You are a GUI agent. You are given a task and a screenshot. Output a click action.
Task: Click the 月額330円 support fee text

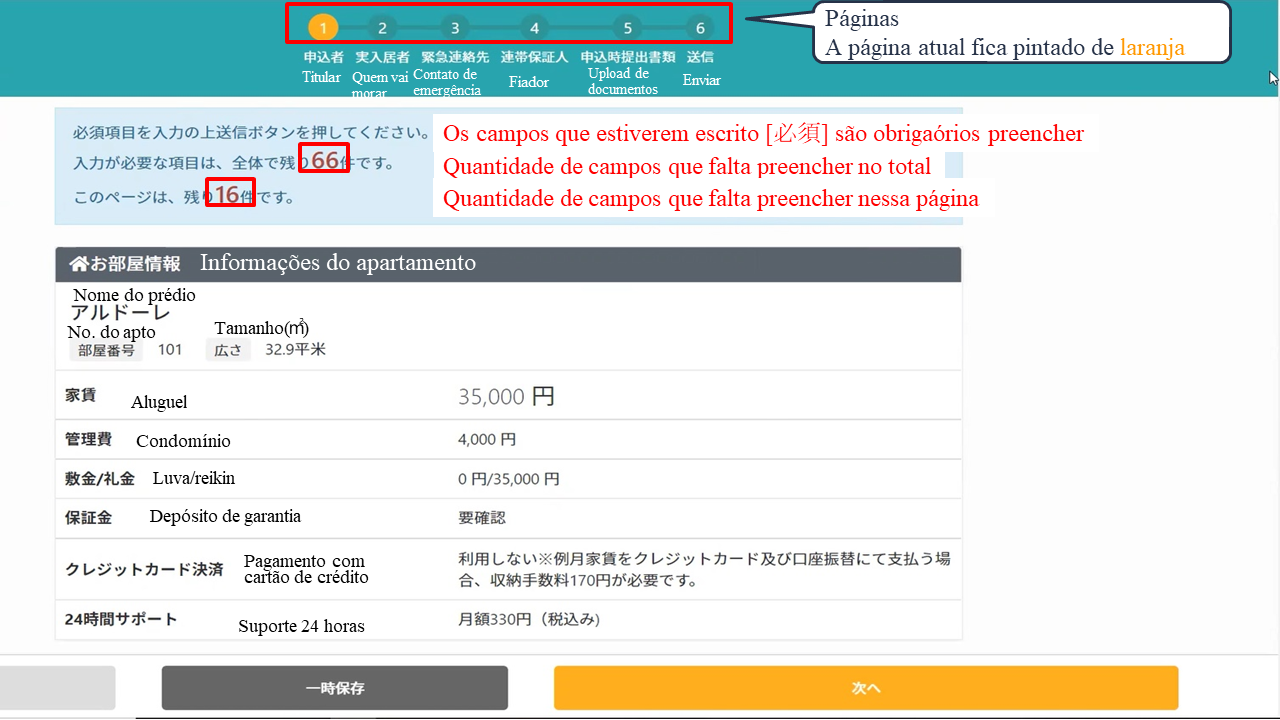pyautogui.click(x=529, y=620)
